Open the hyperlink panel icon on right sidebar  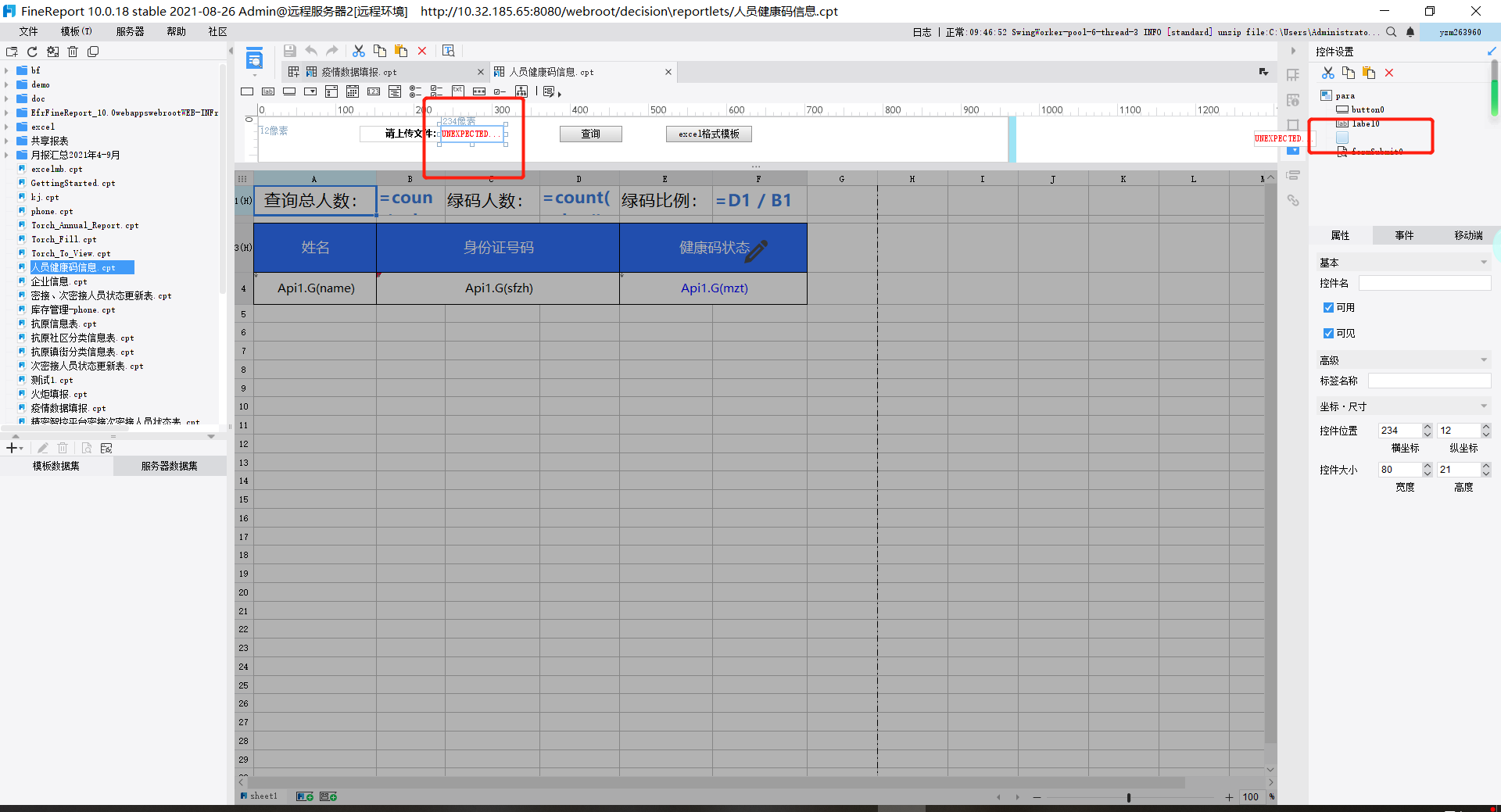[1293, 201]
